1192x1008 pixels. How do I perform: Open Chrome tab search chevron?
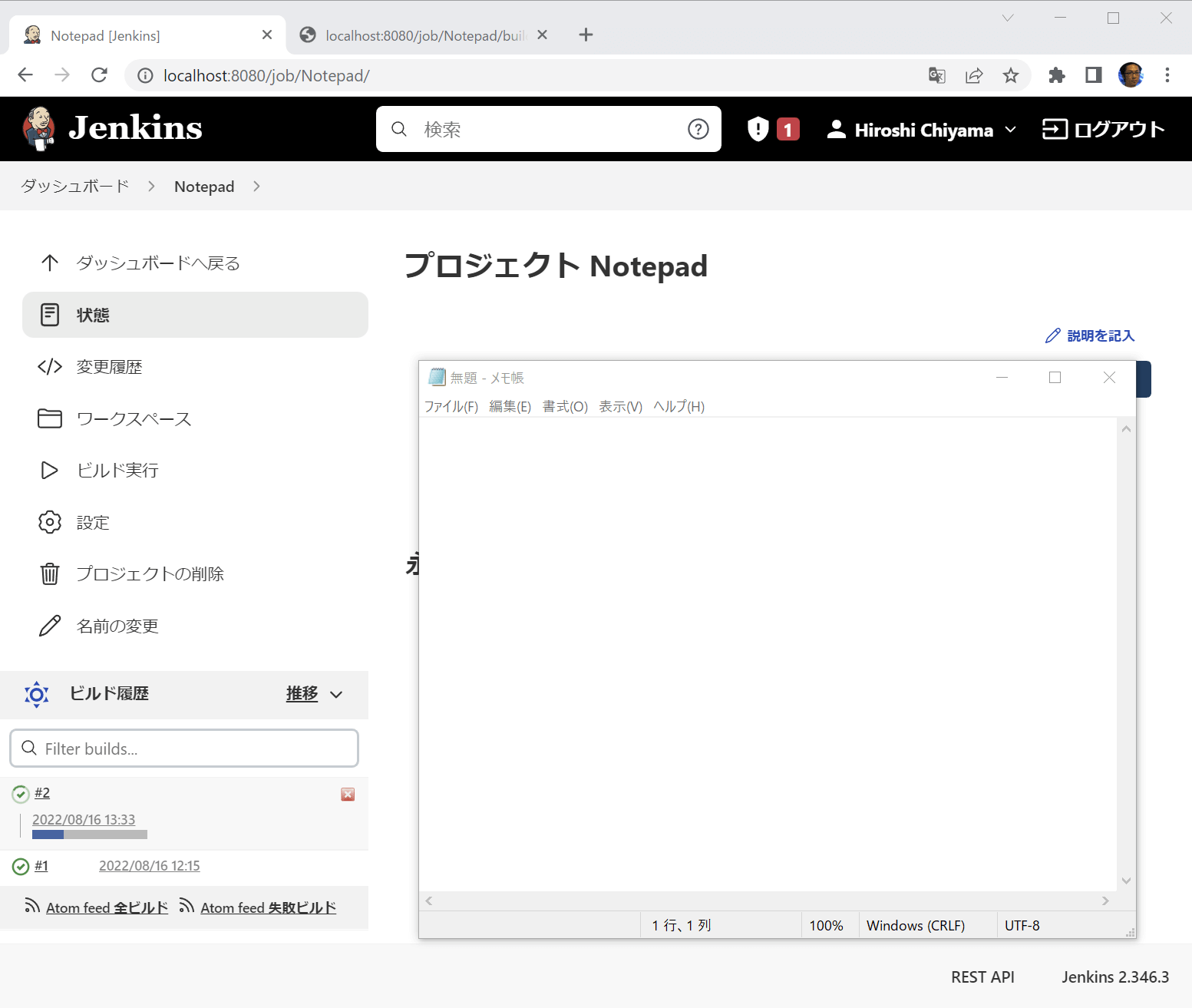tap(1008, 18)
